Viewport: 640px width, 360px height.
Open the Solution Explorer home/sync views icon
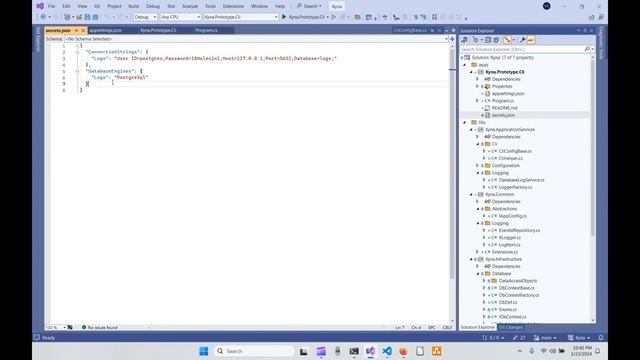tap(464, 40)
